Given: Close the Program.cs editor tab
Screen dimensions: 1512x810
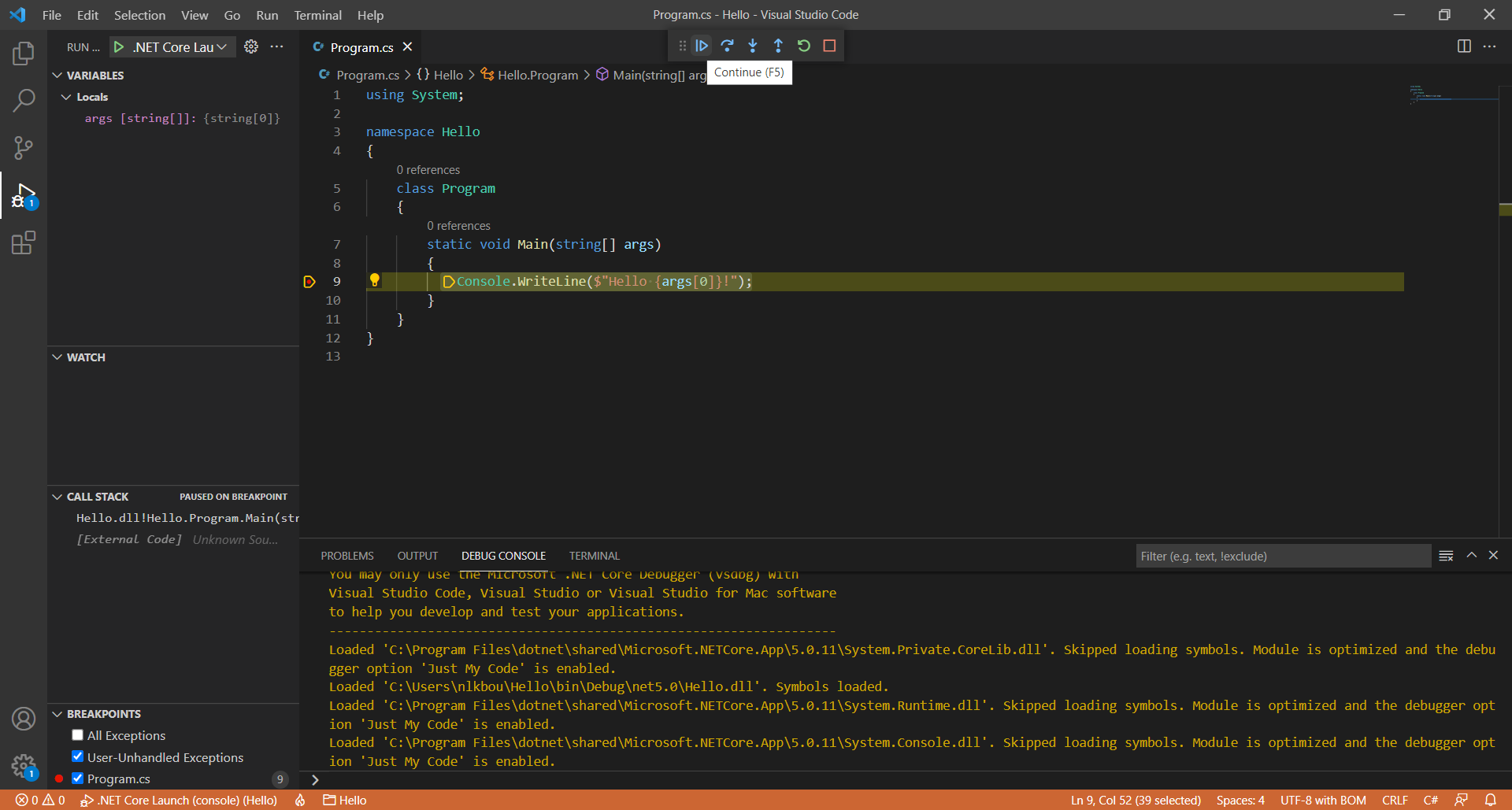Looking at the screenshot, I should [x=407, y=47].
